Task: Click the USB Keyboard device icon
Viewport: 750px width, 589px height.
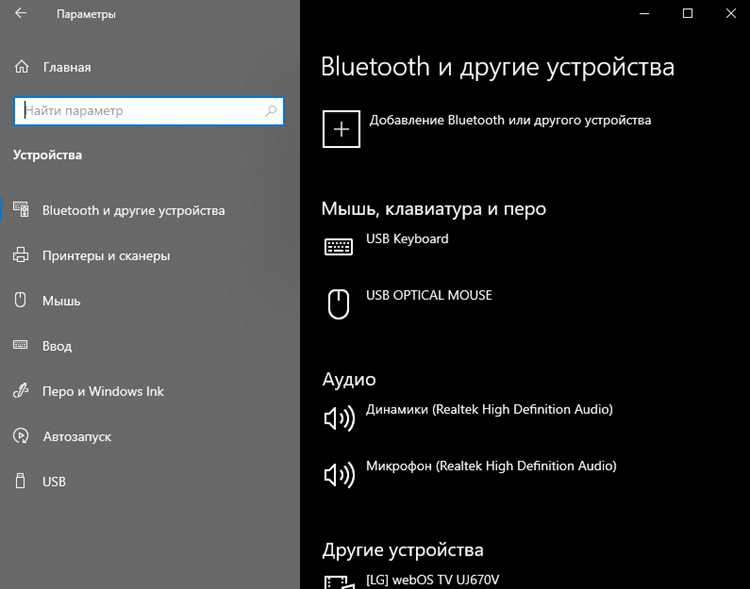Action: point(338,246)
